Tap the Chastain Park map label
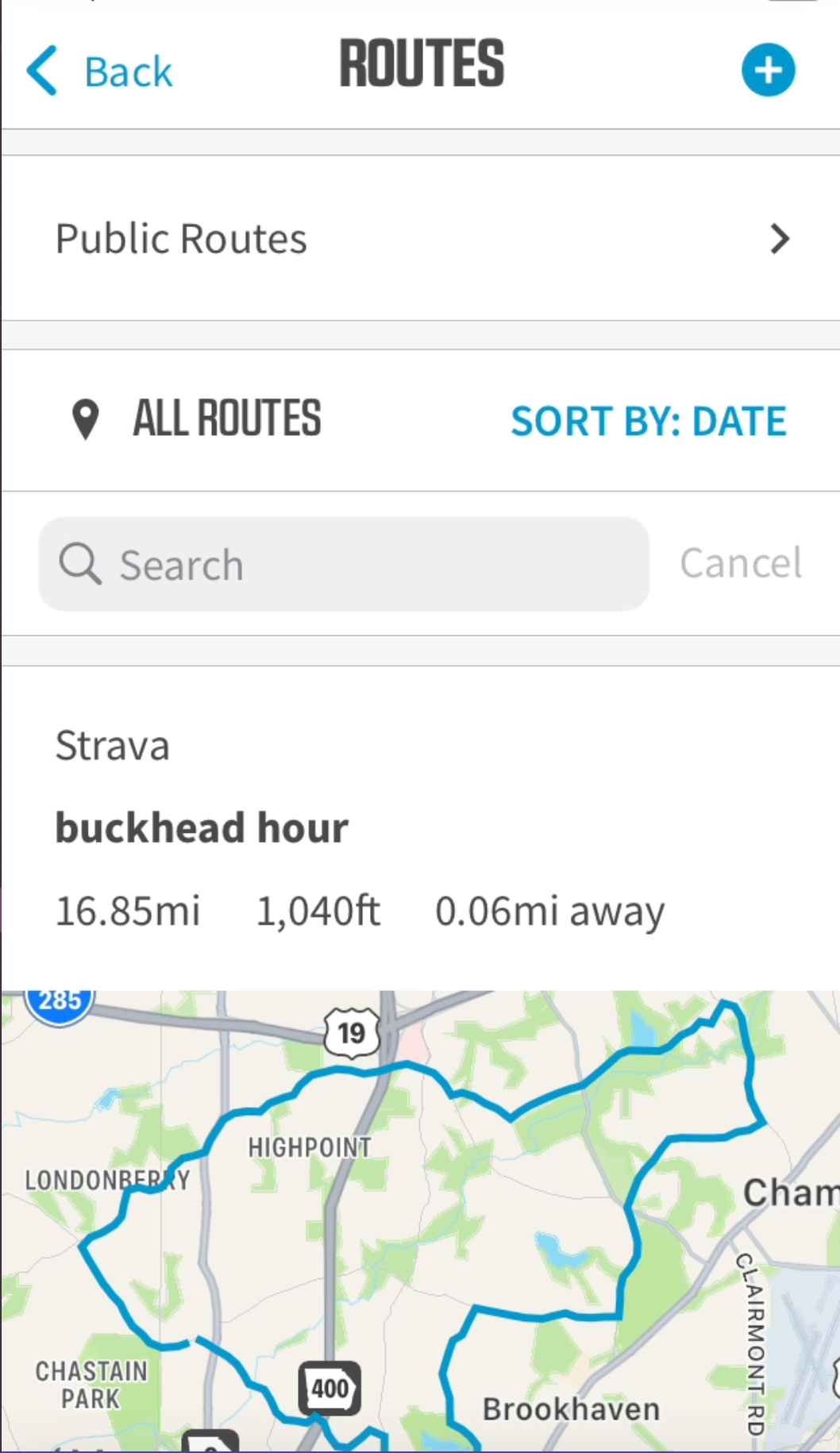 pos(91,1384)
